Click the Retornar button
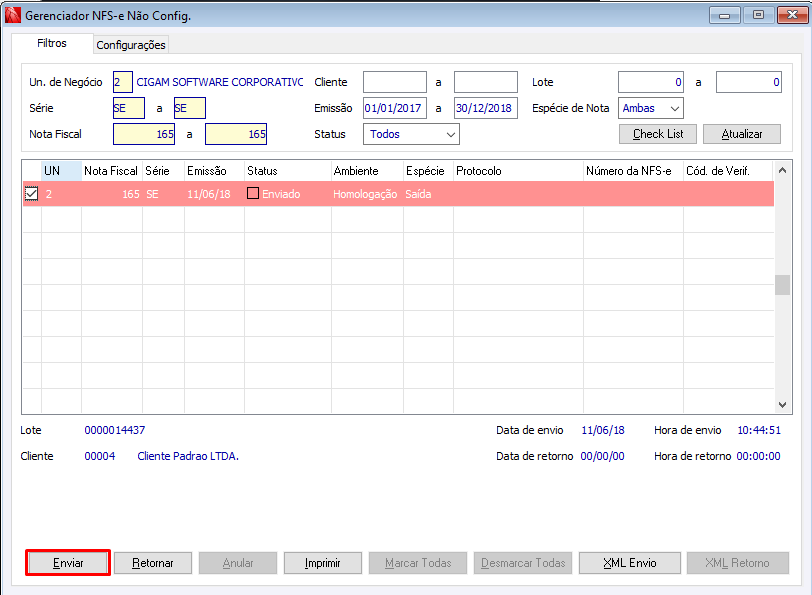812x595 pixels. [153, 563]
